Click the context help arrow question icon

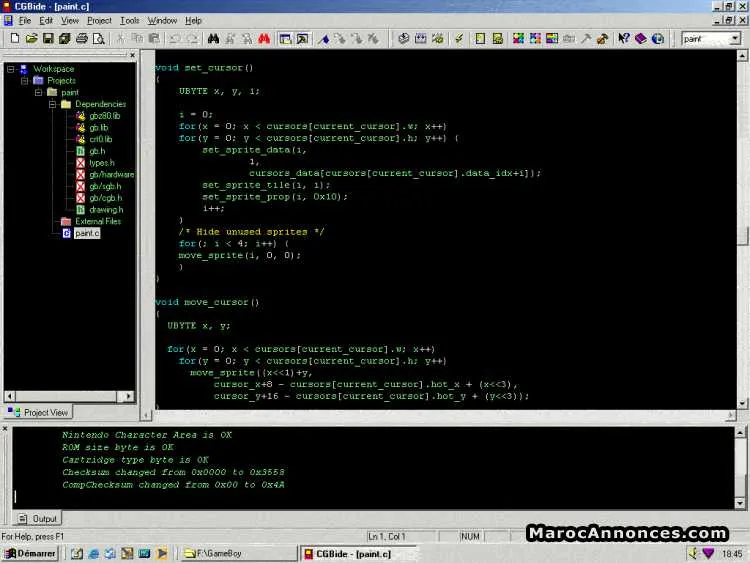(624, 39)
